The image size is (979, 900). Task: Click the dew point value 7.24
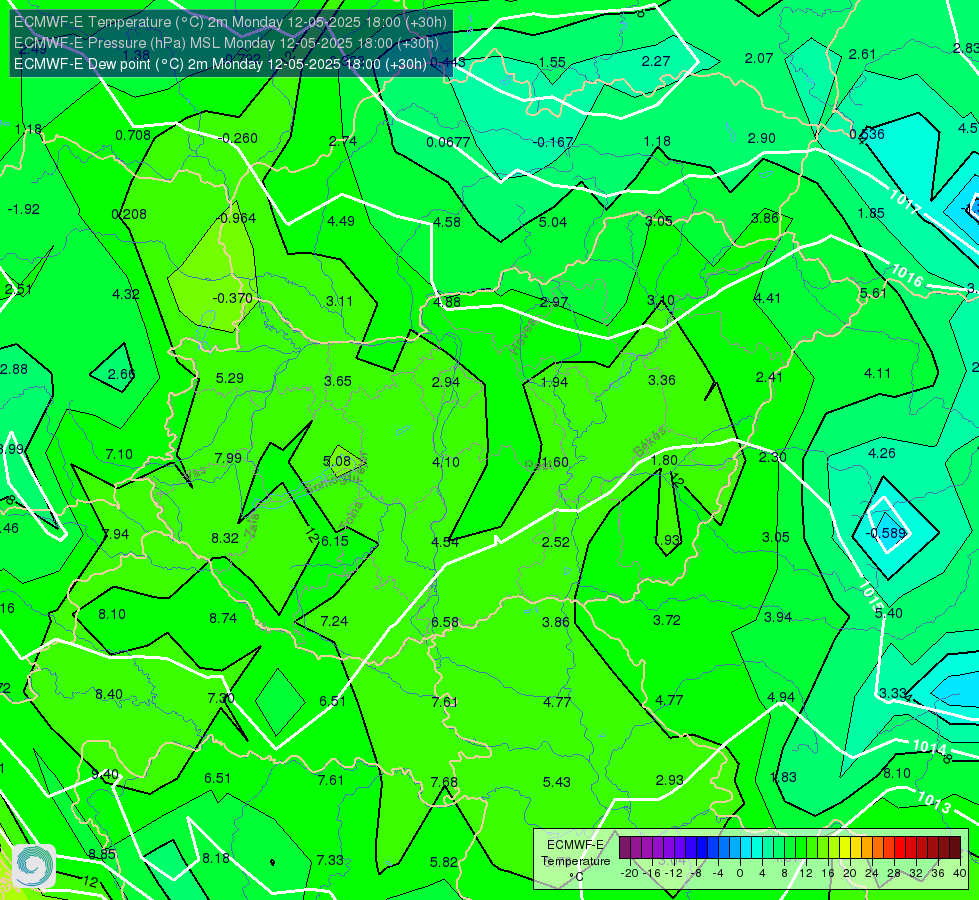tap(334, 621)
